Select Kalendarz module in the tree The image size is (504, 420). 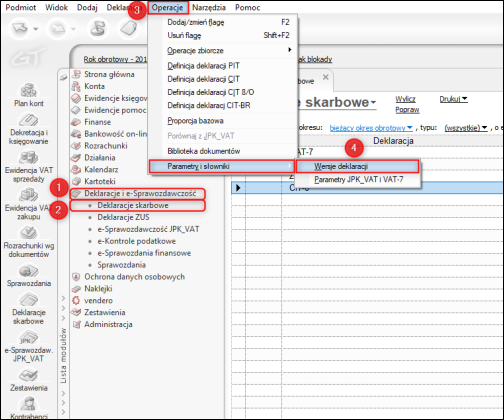point(101,170)
